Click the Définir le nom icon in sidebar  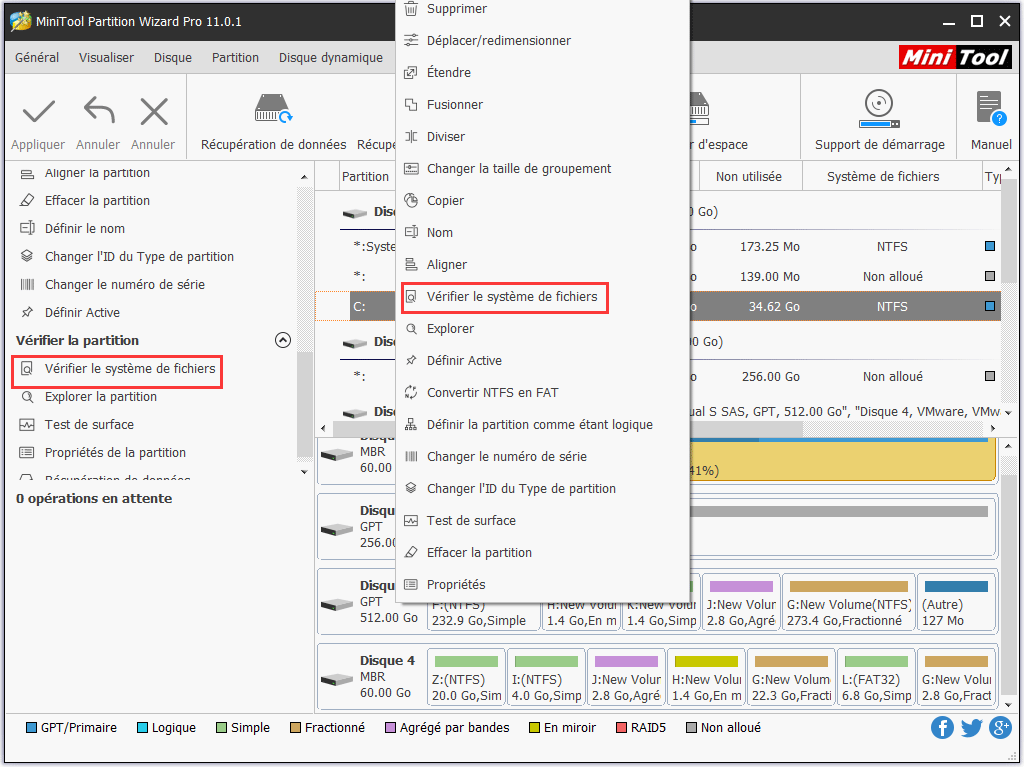click(27, 229)
